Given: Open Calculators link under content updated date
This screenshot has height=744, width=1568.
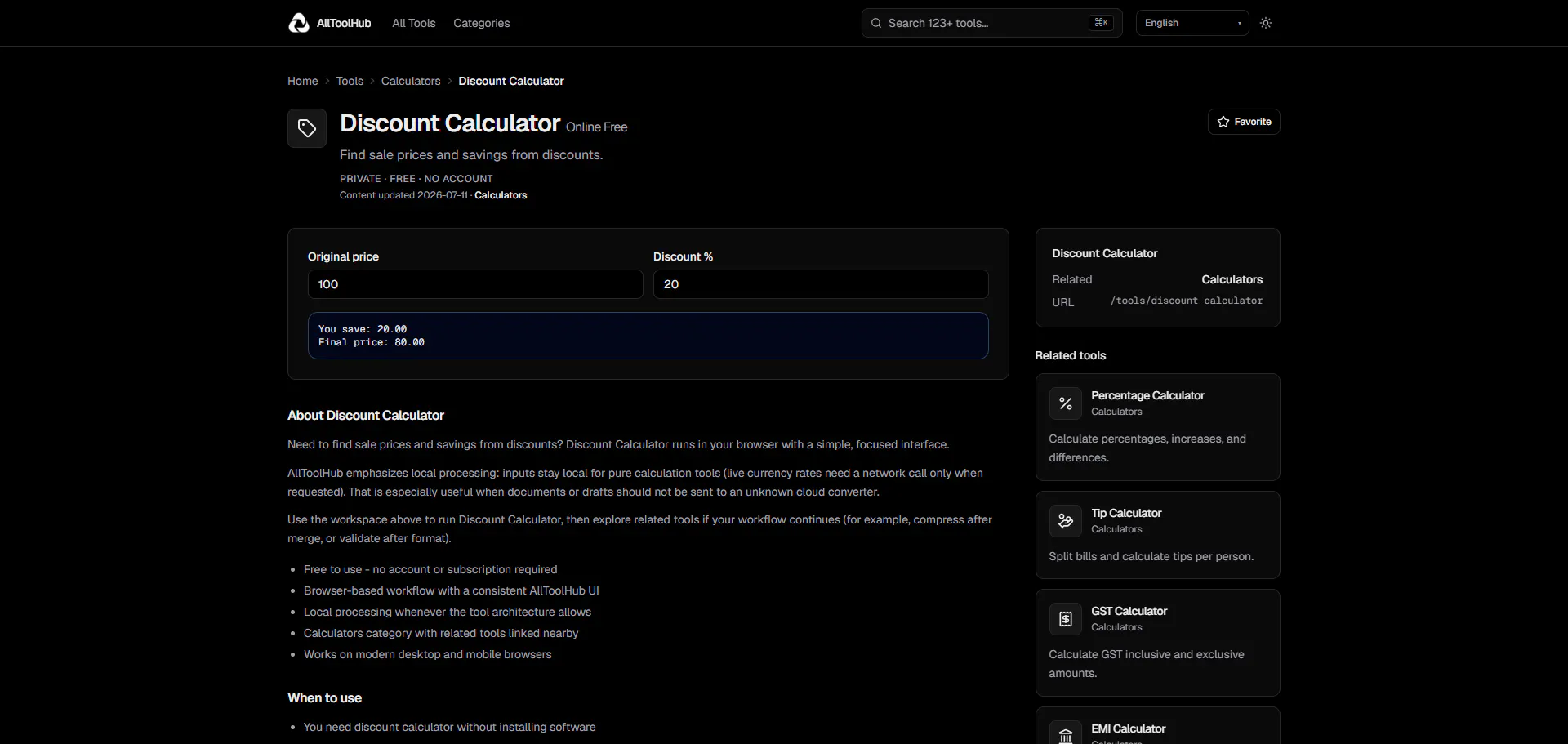Looking at the screenshot, I should 501,195.
